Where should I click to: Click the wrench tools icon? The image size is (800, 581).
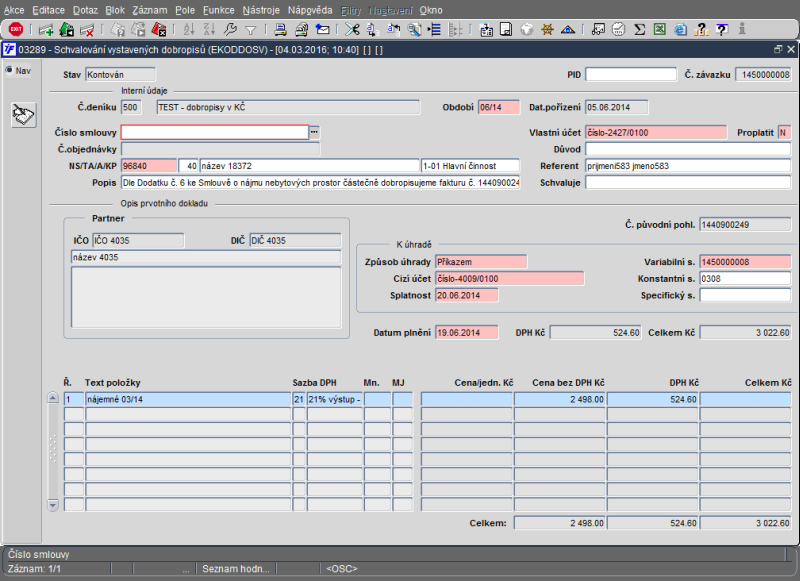(231, 29)
